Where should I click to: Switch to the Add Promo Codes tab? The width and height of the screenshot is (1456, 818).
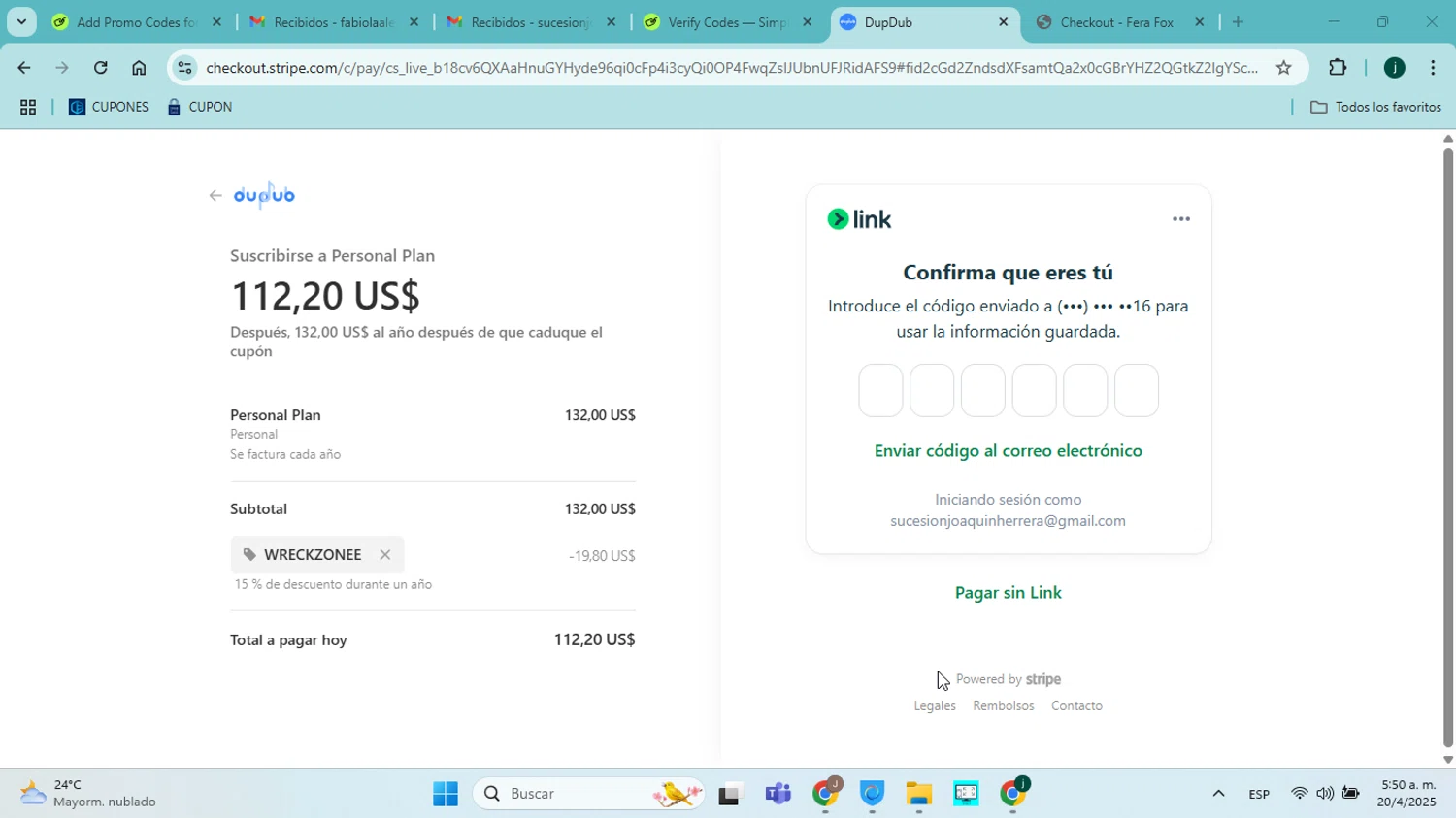click(136, 22)
